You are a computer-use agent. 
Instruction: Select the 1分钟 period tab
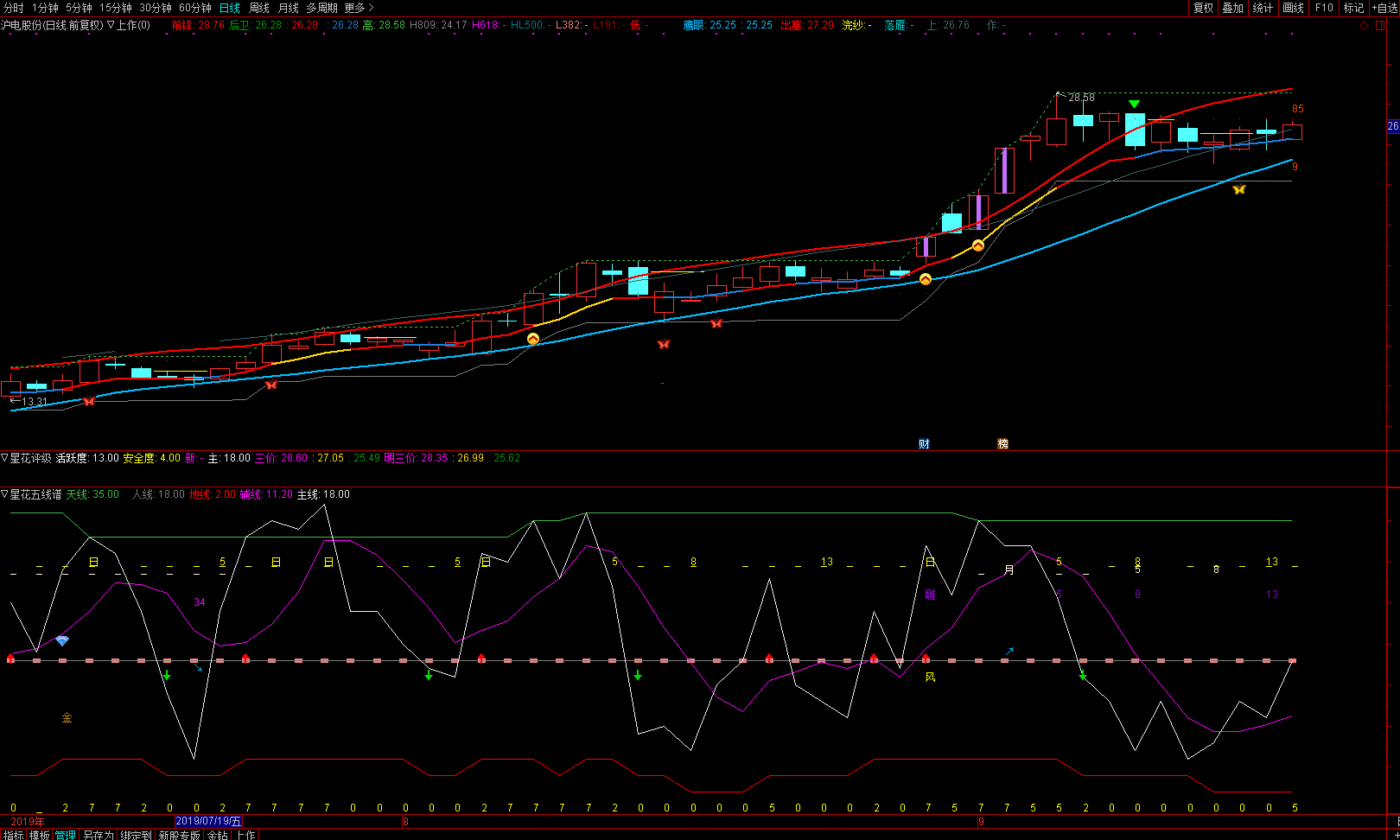click(x=45, y=8)
